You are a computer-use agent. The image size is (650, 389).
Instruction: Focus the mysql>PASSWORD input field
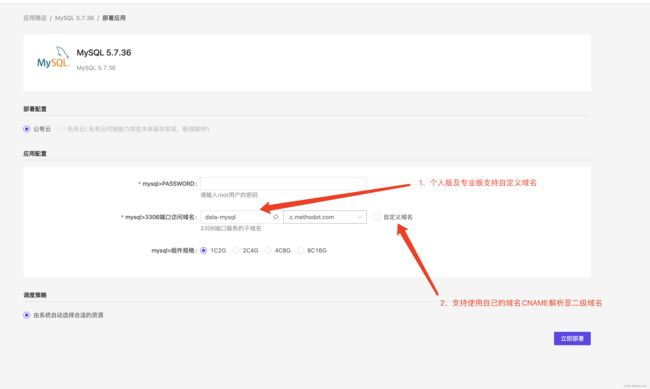coord(284,183)
